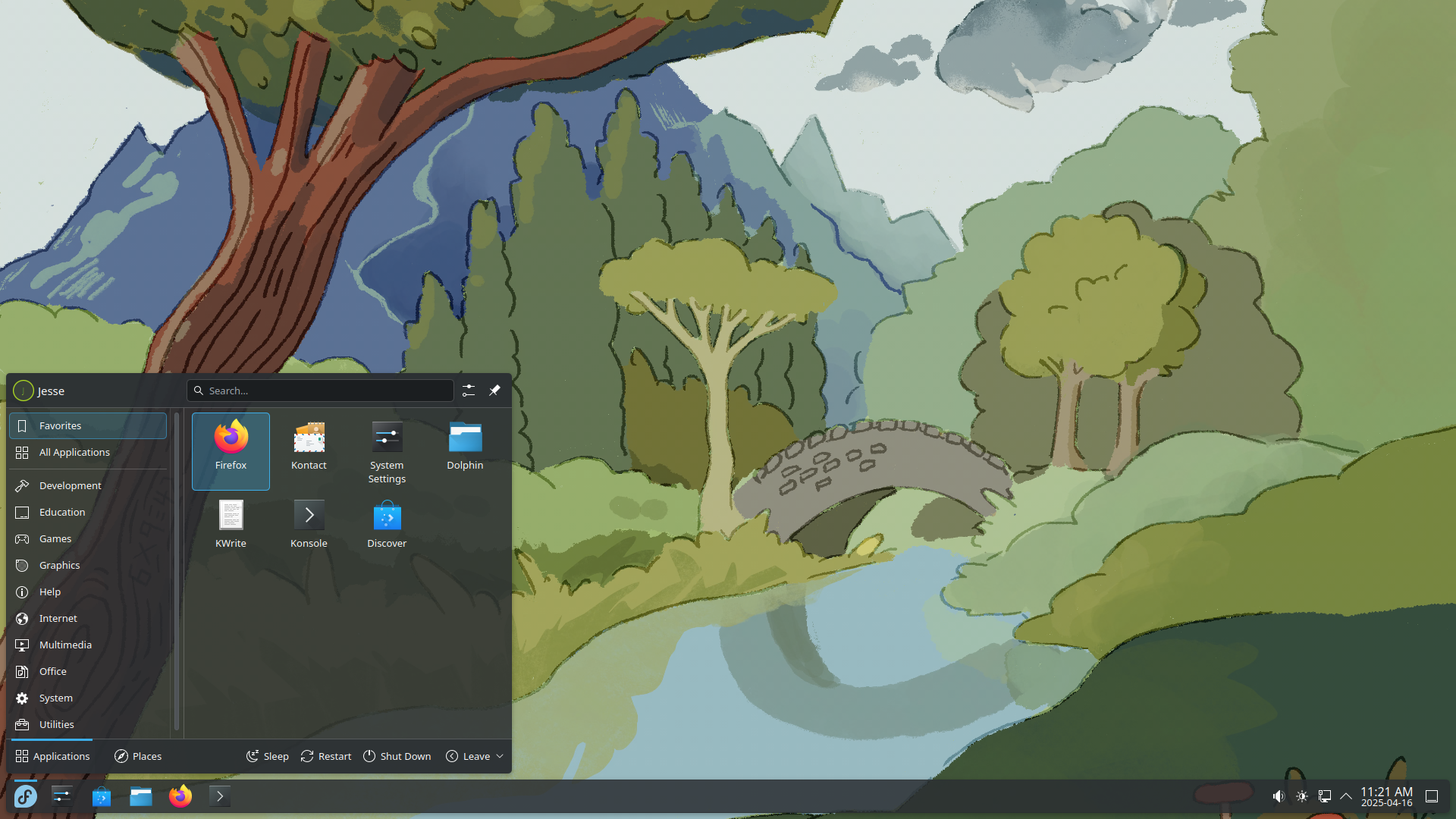Open the Development category
The image size is (1456, 819).
(88, 485)
